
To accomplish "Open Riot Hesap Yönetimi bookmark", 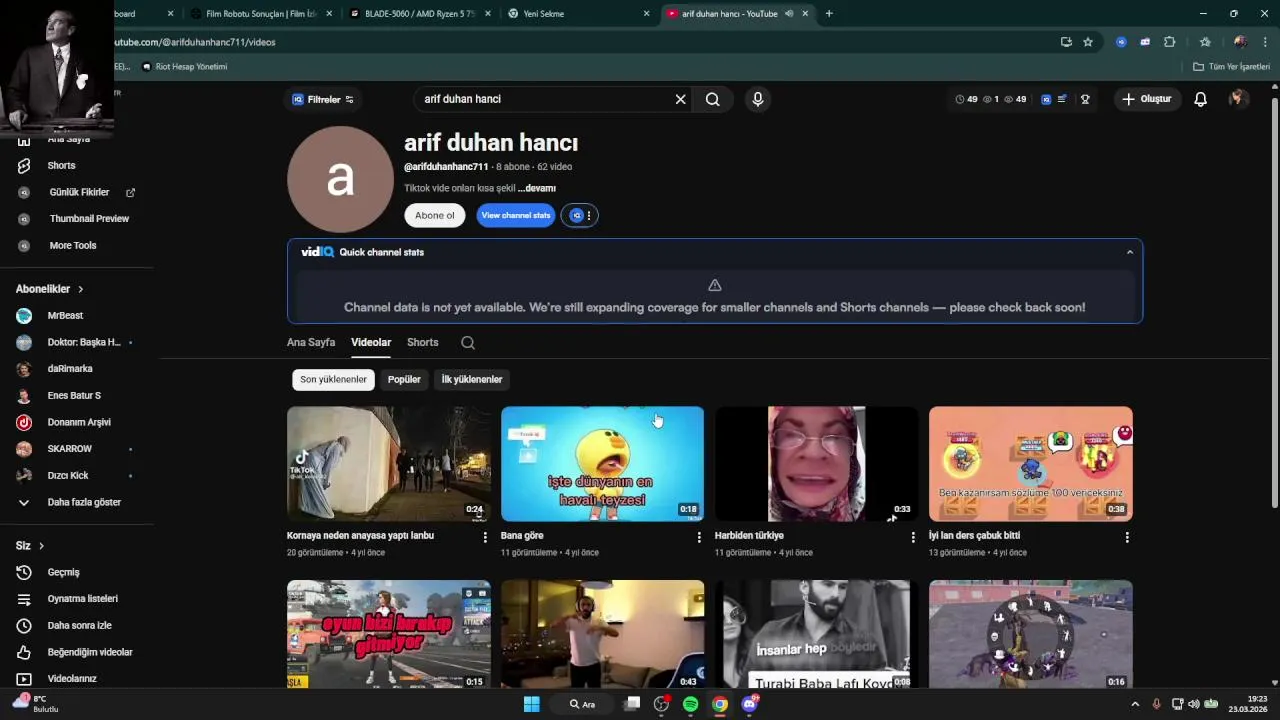I will pyautogui.click(x=185, y=67).
